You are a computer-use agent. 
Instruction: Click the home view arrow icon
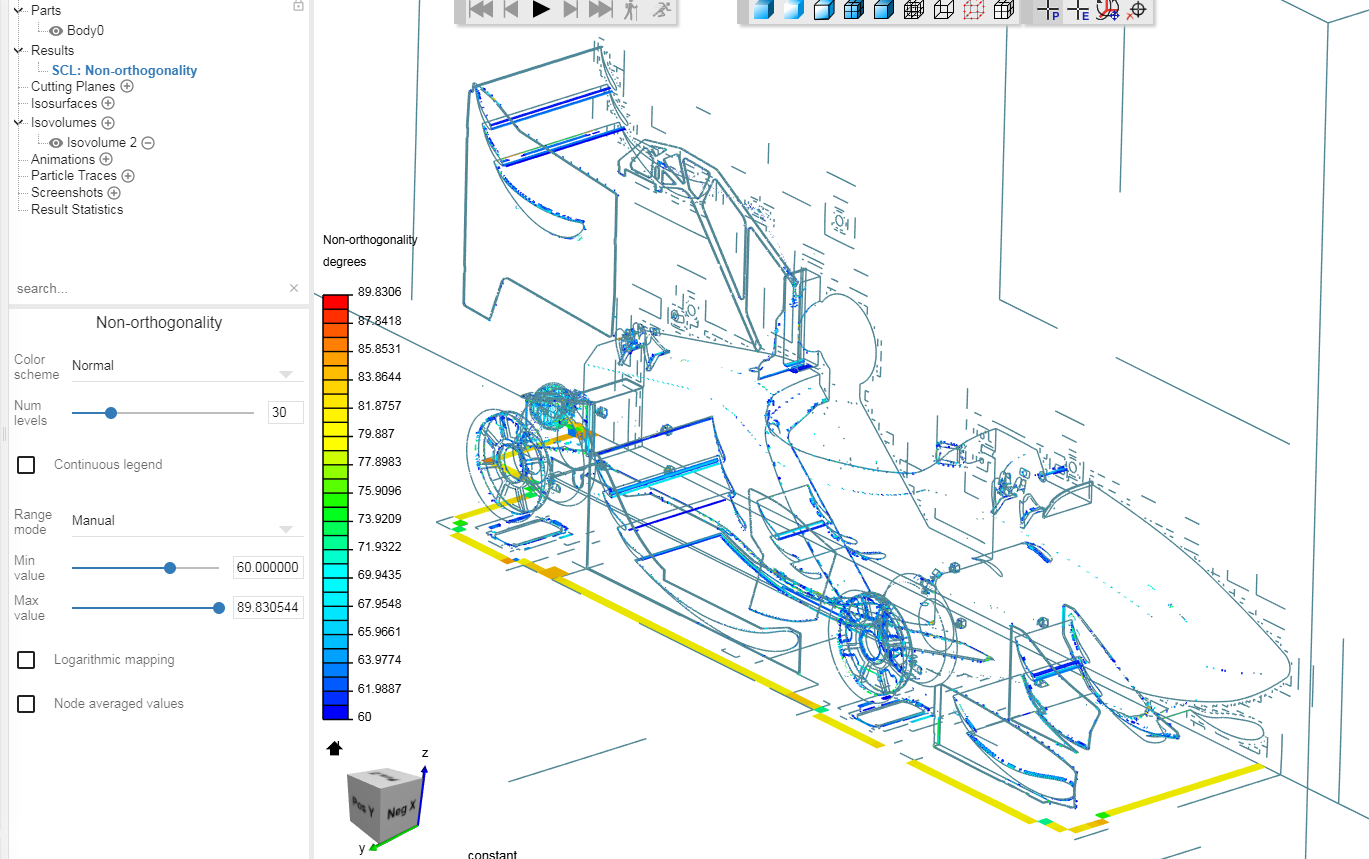pos(335,747)
